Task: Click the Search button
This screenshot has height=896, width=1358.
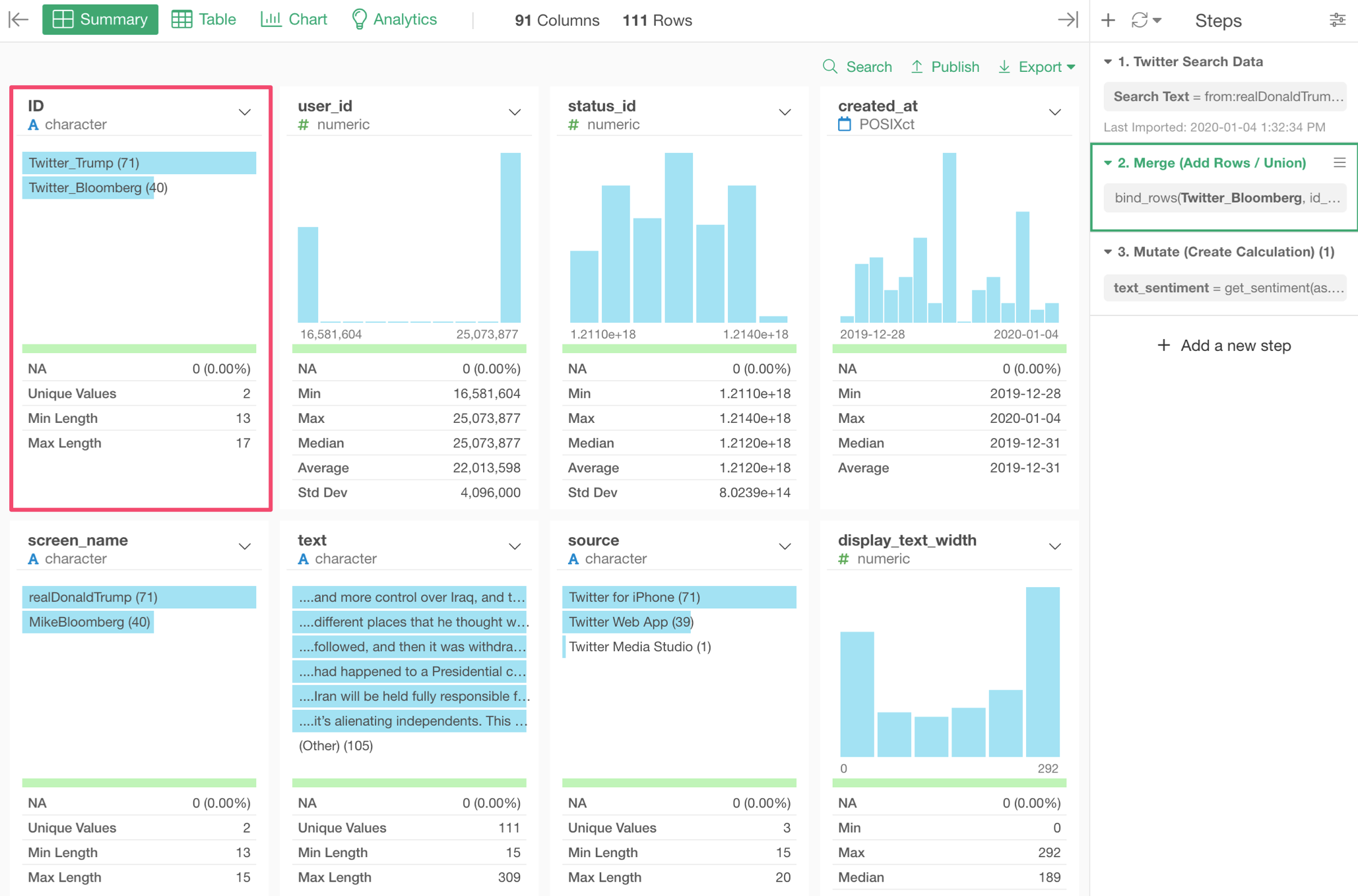Action: [857, 67]
